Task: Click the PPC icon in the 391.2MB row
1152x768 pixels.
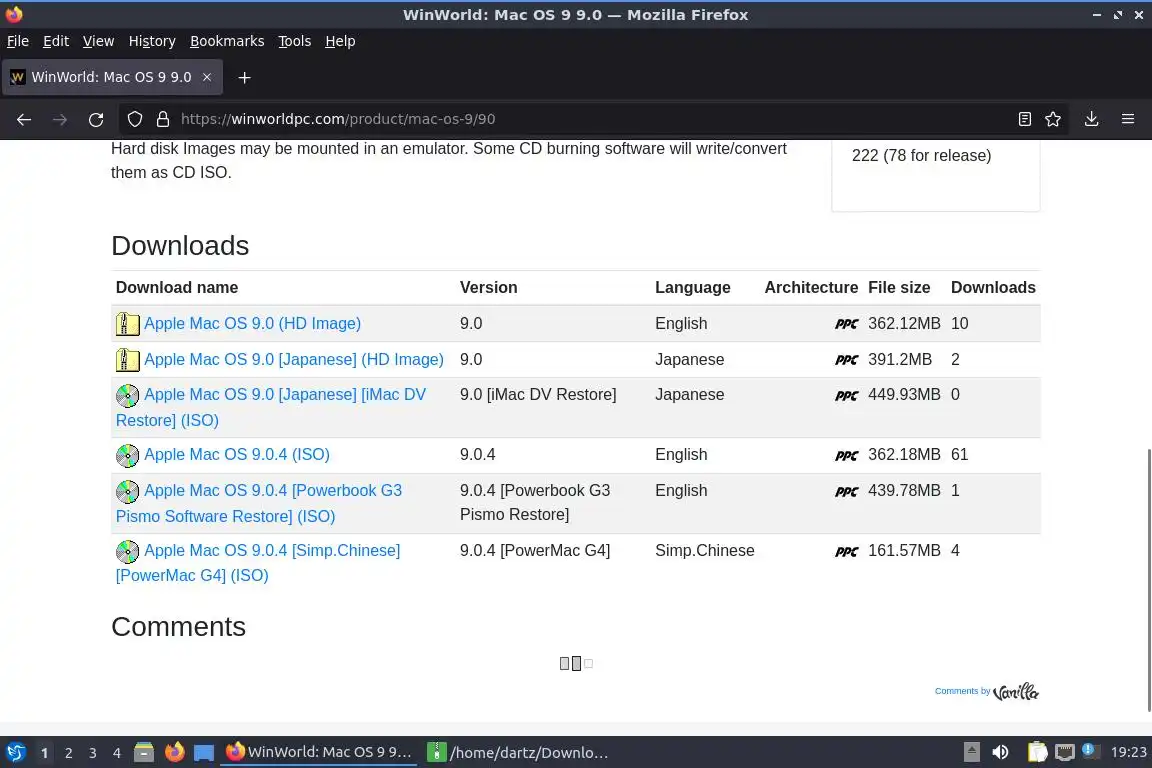Action: click(x=846, y=360)
